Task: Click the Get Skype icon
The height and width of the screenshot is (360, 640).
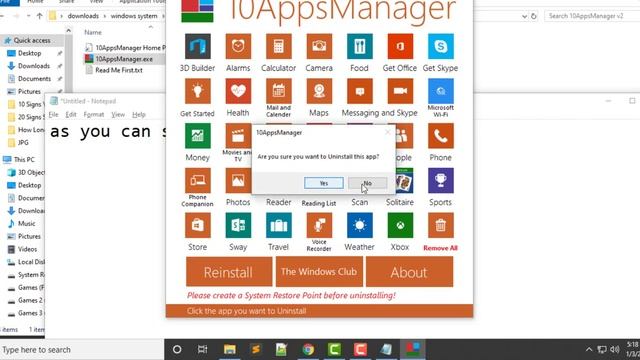Action: tap(440, 47)
